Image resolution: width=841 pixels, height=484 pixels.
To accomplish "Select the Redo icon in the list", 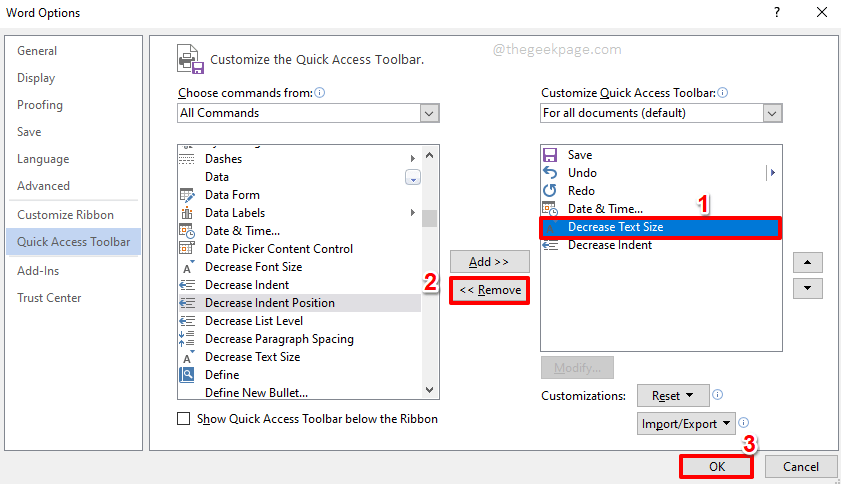I will (x=548, y=191).
